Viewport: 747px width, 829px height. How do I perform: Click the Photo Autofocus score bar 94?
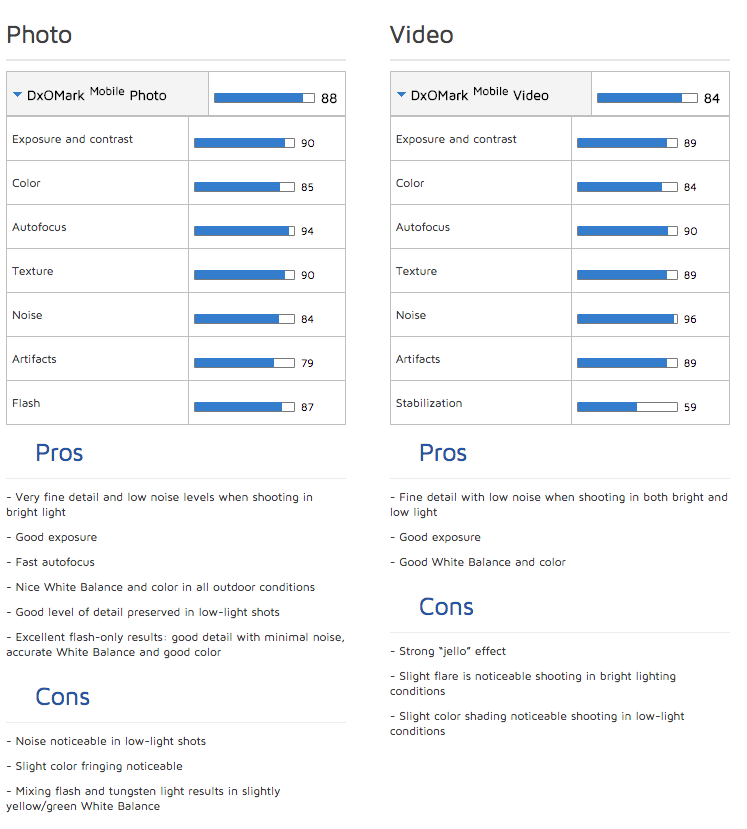pos(244,231)
